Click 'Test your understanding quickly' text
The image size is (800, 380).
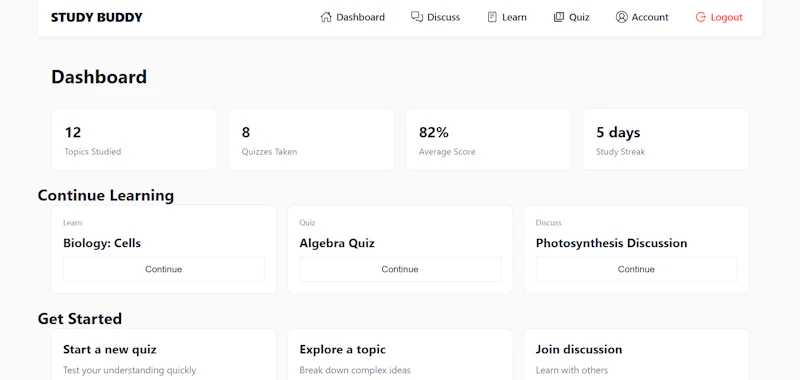pyautogui.click(x=130, y=370)
